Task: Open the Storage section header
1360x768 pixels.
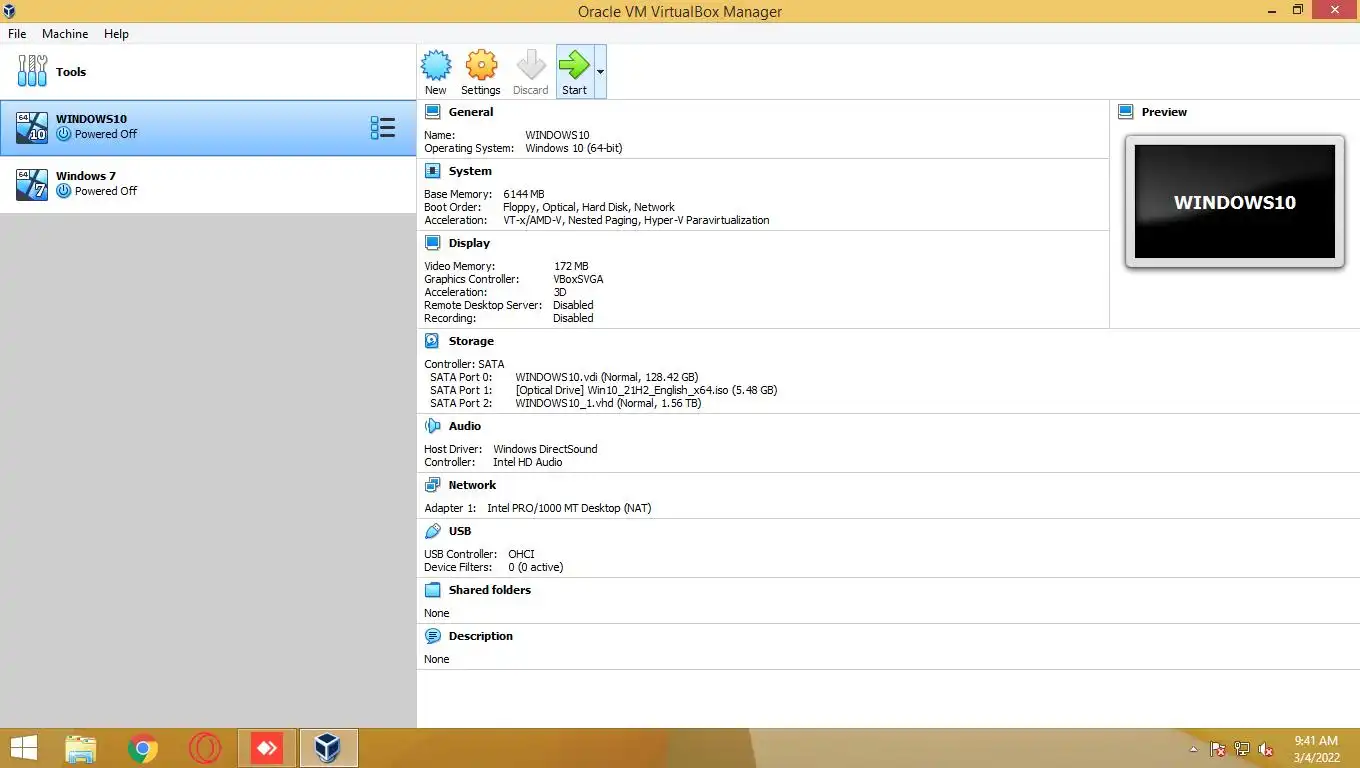Action: 471,341
